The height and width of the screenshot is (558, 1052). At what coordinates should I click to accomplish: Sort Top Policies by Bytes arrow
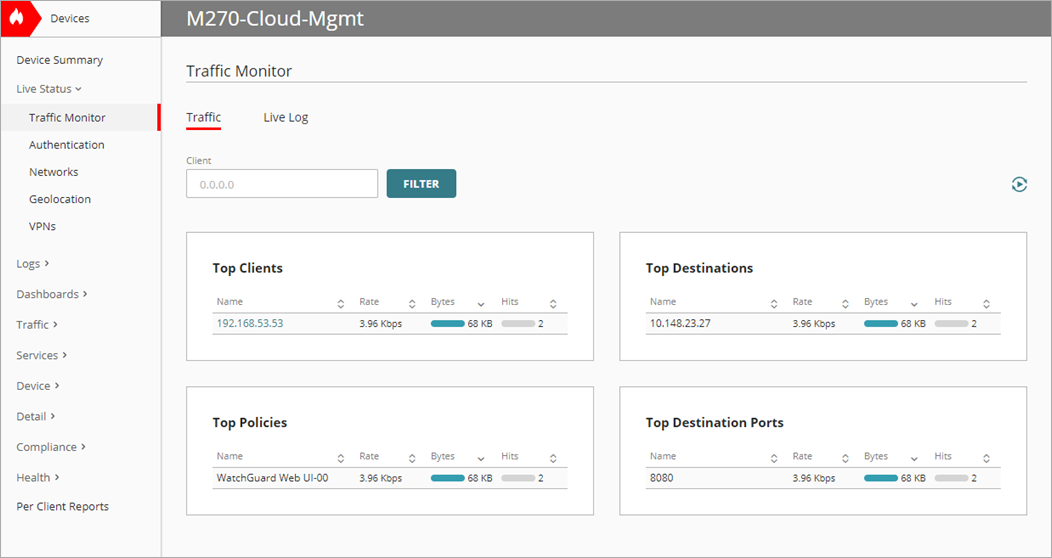click(x=481, y=459)
